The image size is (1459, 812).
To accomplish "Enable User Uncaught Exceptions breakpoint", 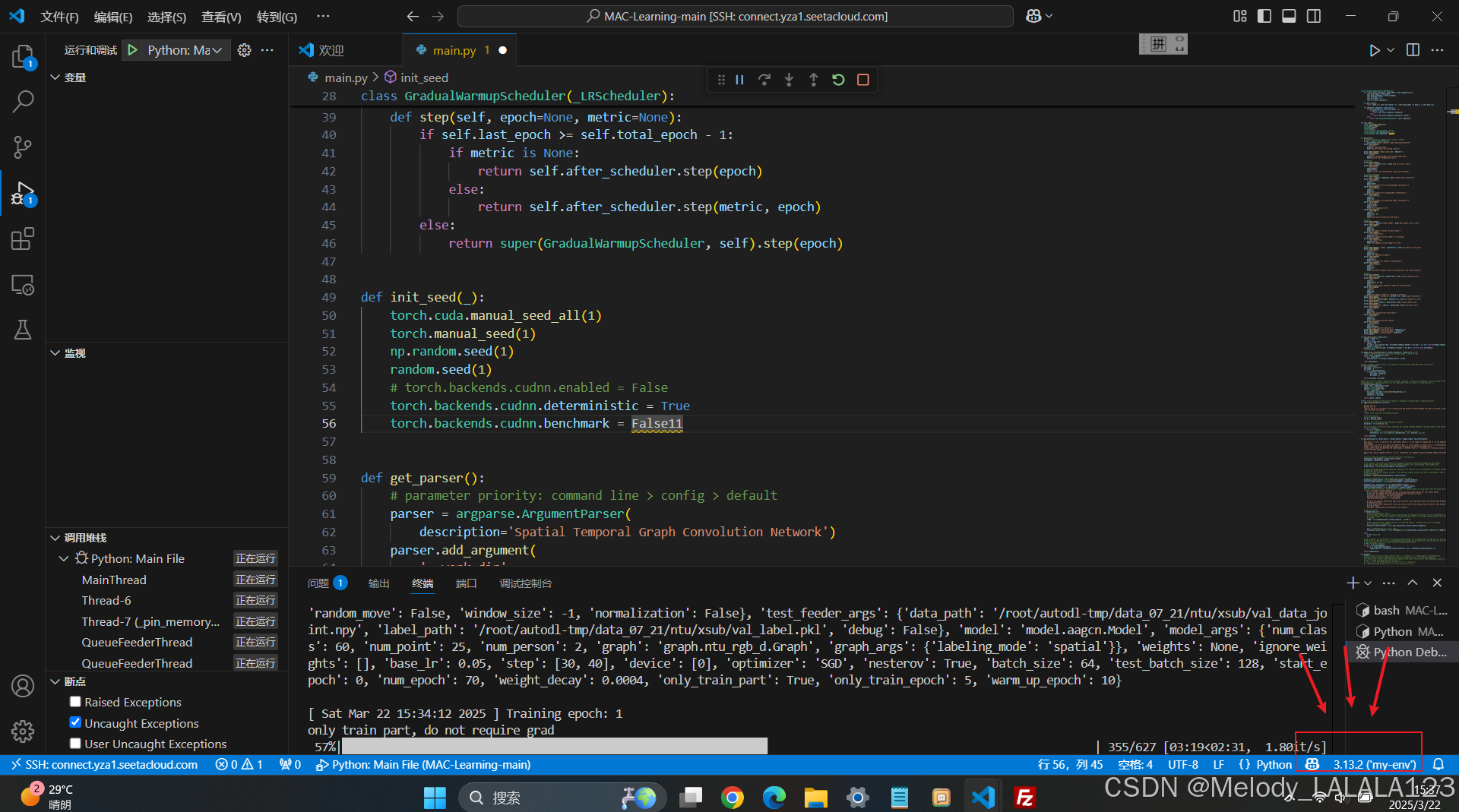I will click(75, 744).
